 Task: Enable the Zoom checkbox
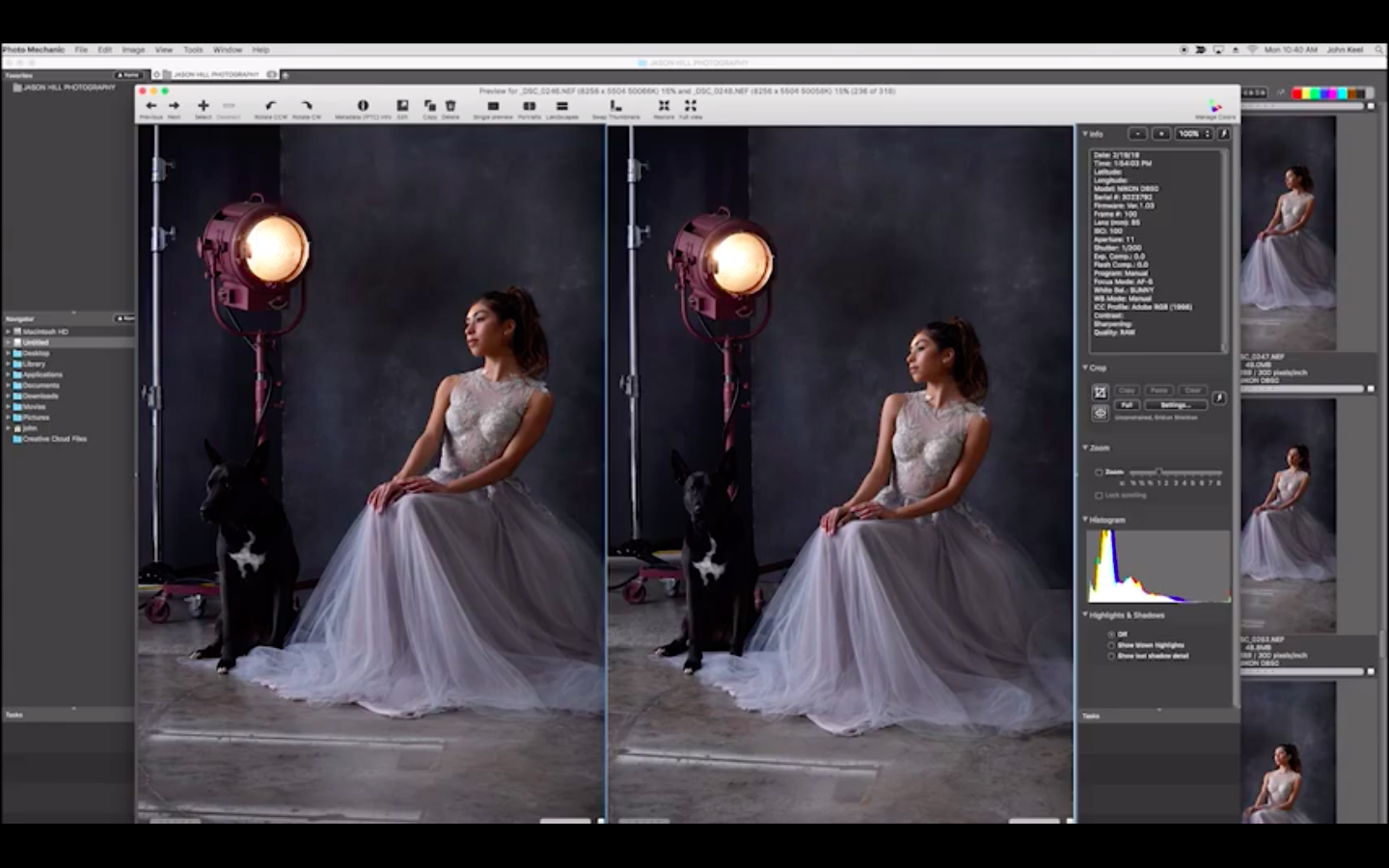[x=1099, y=473]
